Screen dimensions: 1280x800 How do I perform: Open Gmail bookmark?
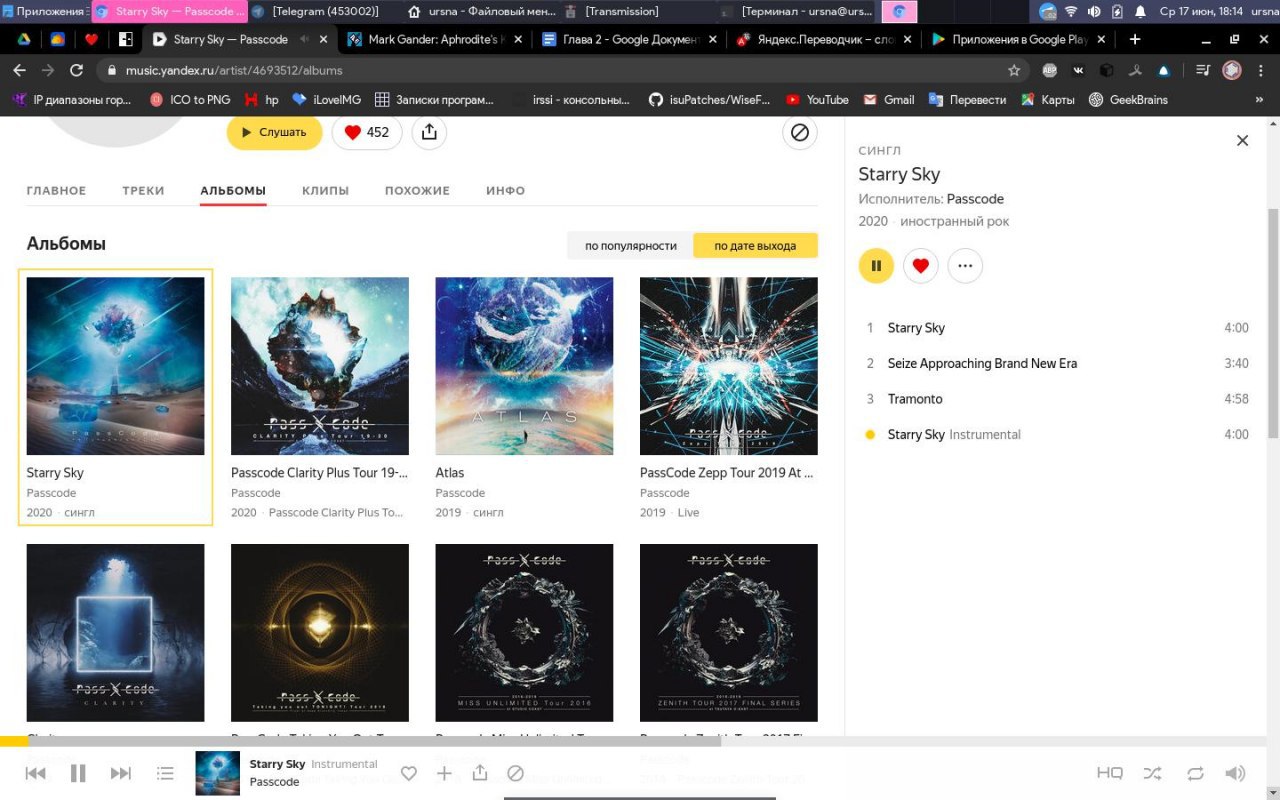coord(889,100)
